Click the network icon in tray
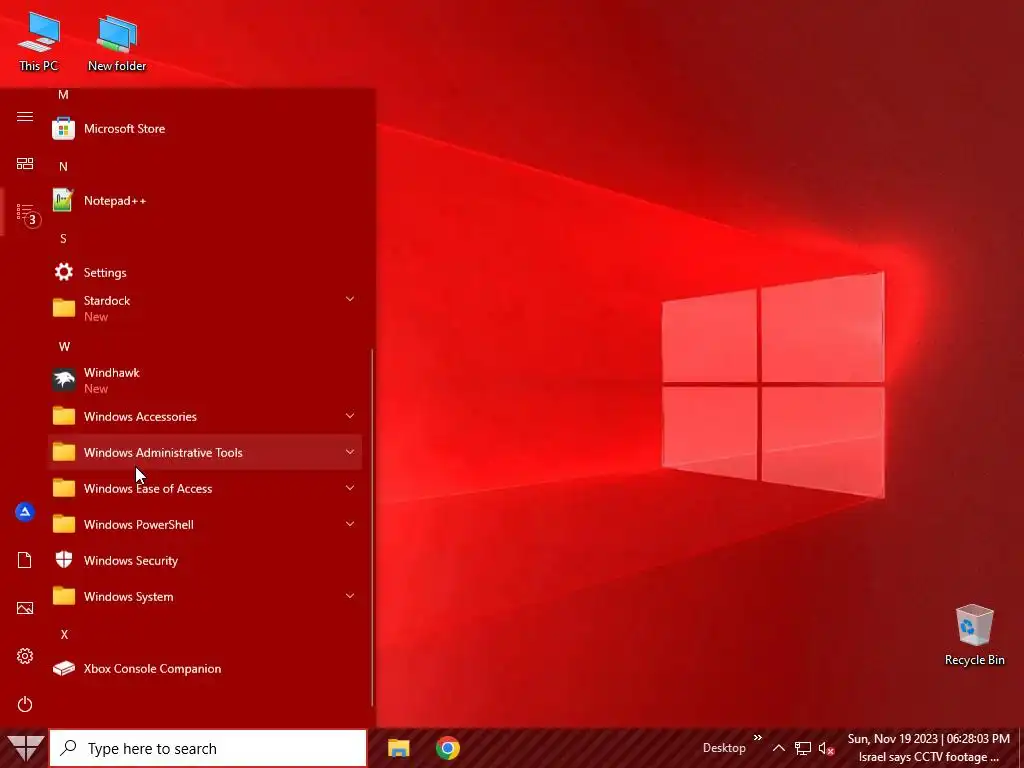Image resolution: width=1024 pixels, height=768 pixels. point(803,748)
